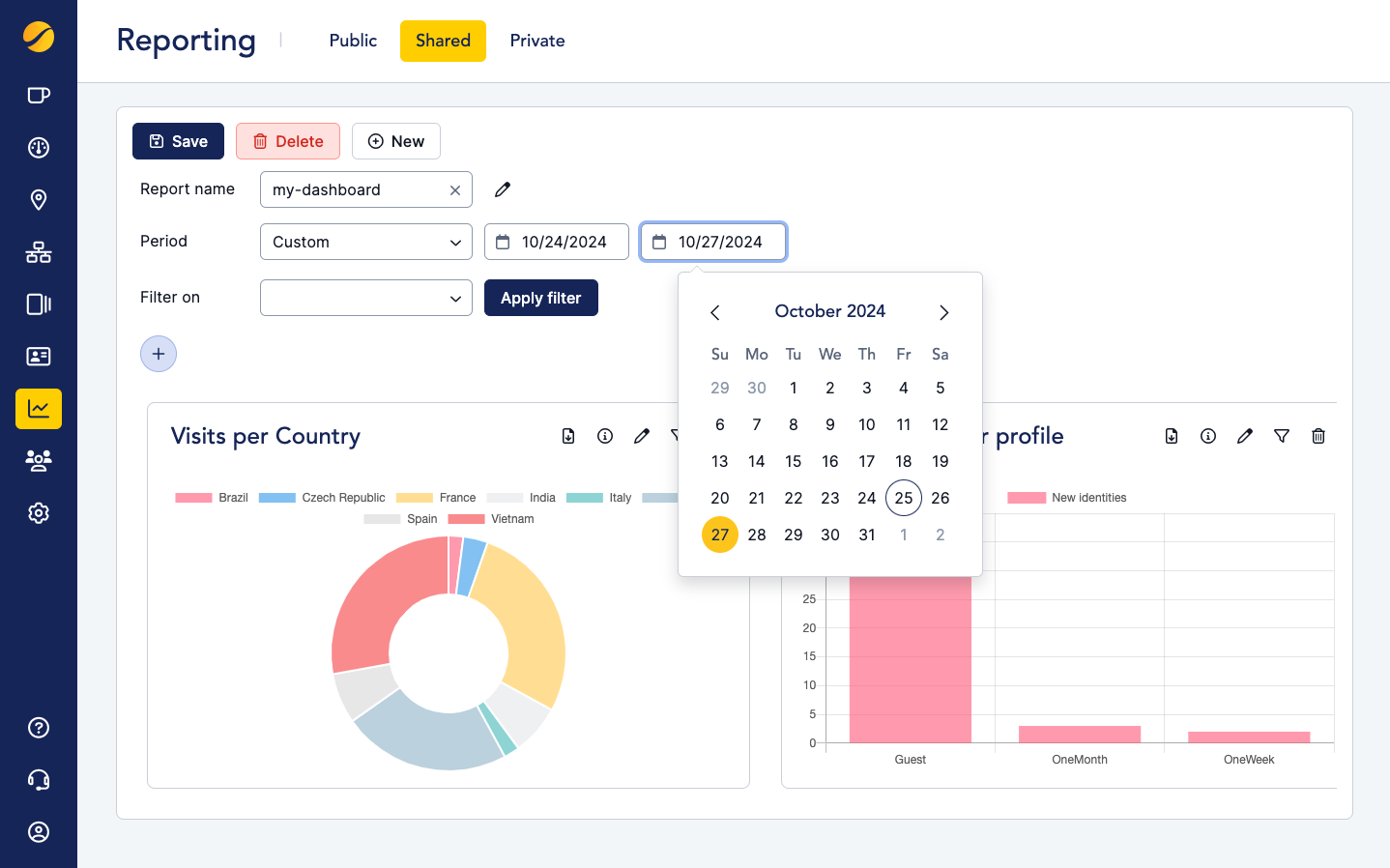Open the dashboard gauge section in sidebar
Screen dimensions: 1390x868
click(39, 147)
